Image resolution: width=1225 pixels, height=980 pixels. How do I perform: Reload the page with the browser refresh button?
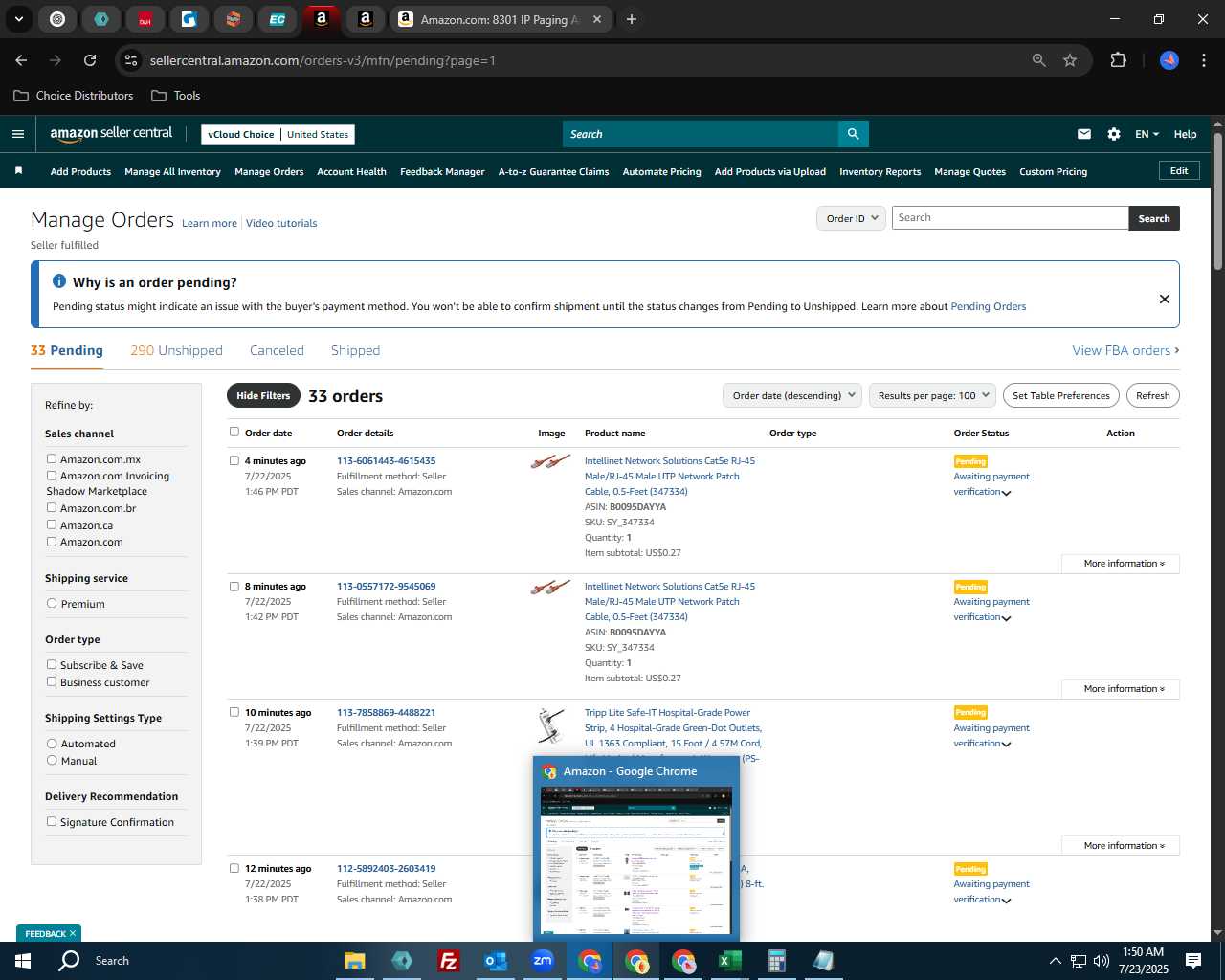pyautogui.click(x=90, y=60)
